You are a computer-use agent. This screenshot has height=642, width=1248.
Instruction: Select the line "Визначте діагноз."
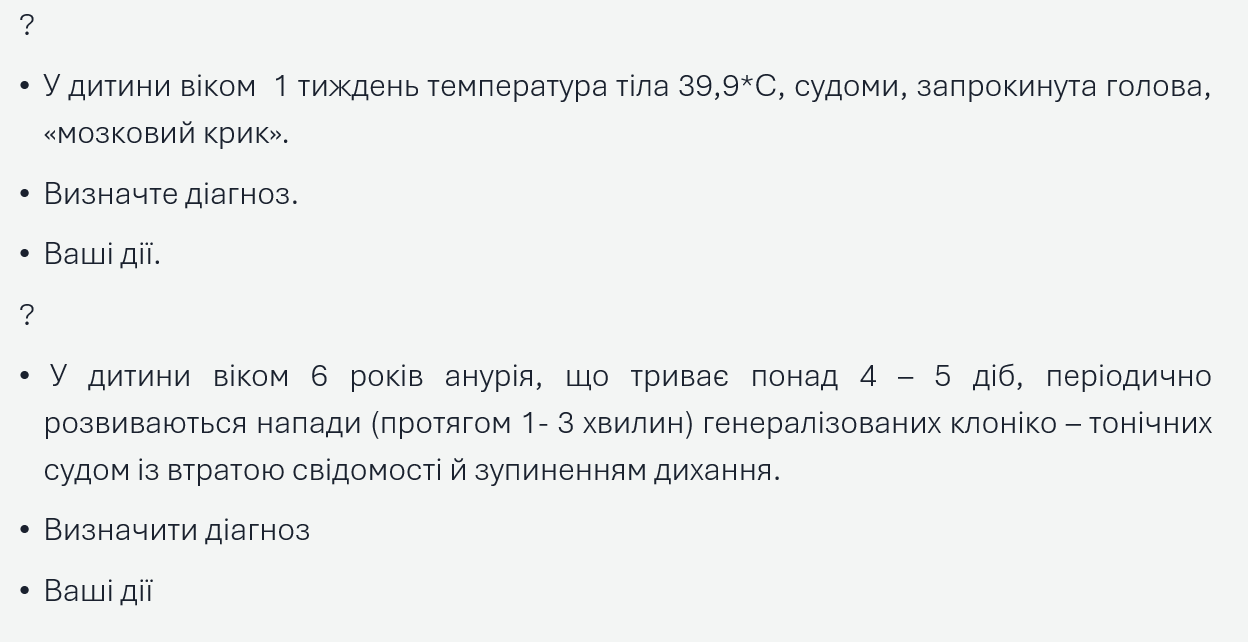(x=171, y=194)
